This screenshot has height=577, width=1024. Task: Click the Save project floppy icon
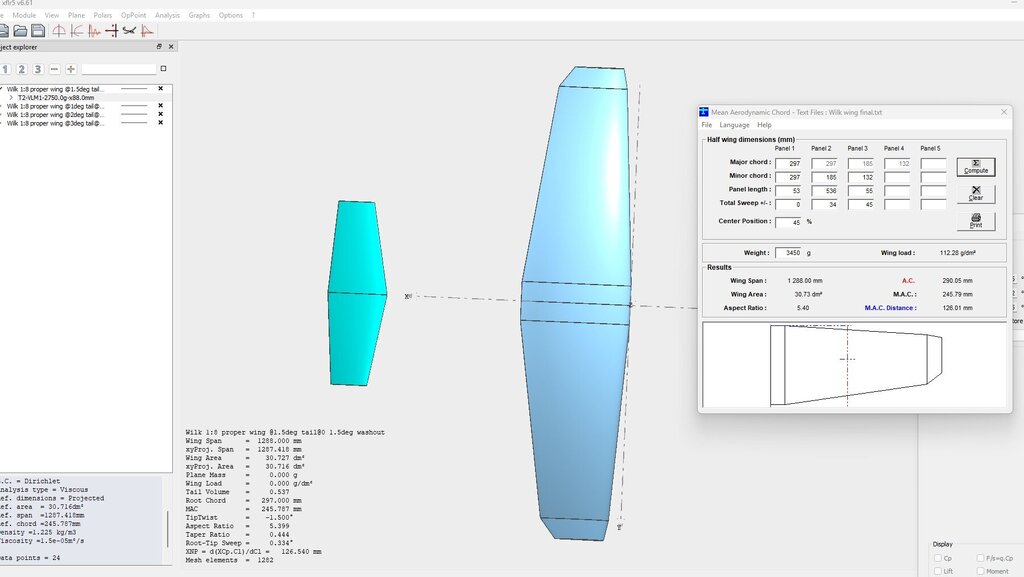point(38,31)
